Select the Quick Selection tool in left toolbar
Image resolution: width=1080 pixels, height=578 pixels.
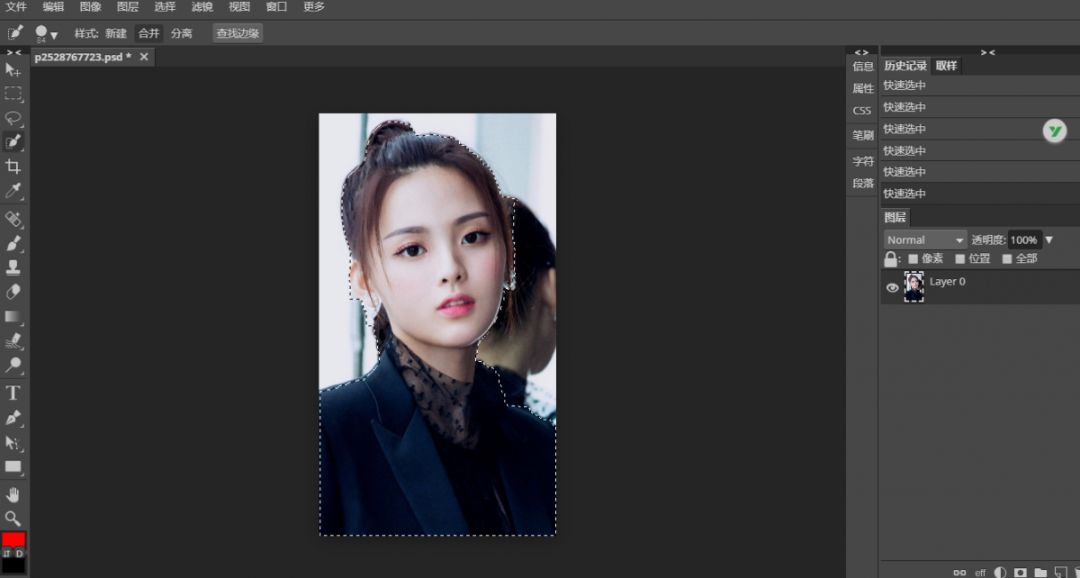pos(13,142)
